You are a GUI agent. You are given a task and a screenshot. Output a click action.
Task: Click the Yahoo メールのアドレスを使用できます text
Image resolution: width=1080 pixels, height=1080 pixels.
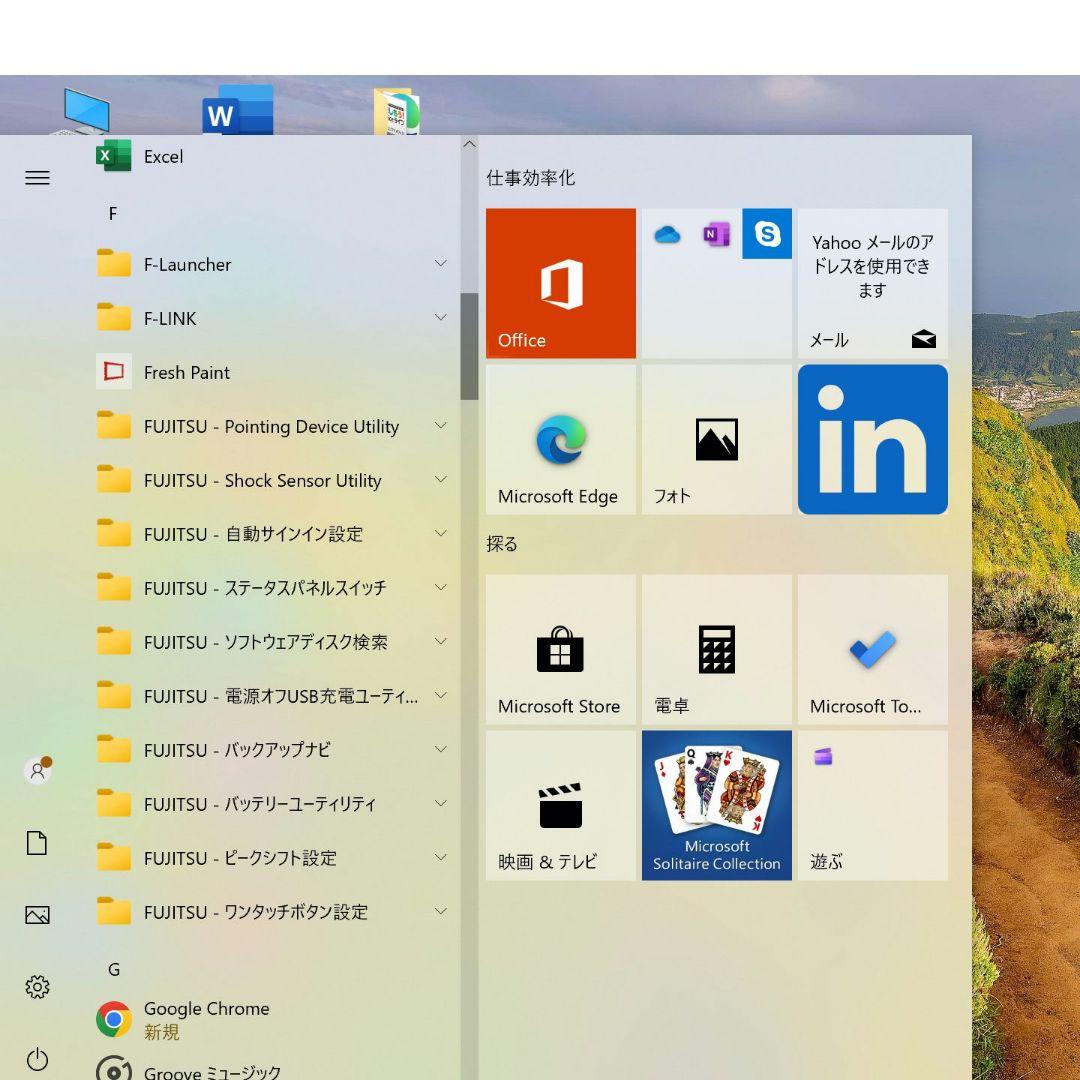[x=873, y=266]
